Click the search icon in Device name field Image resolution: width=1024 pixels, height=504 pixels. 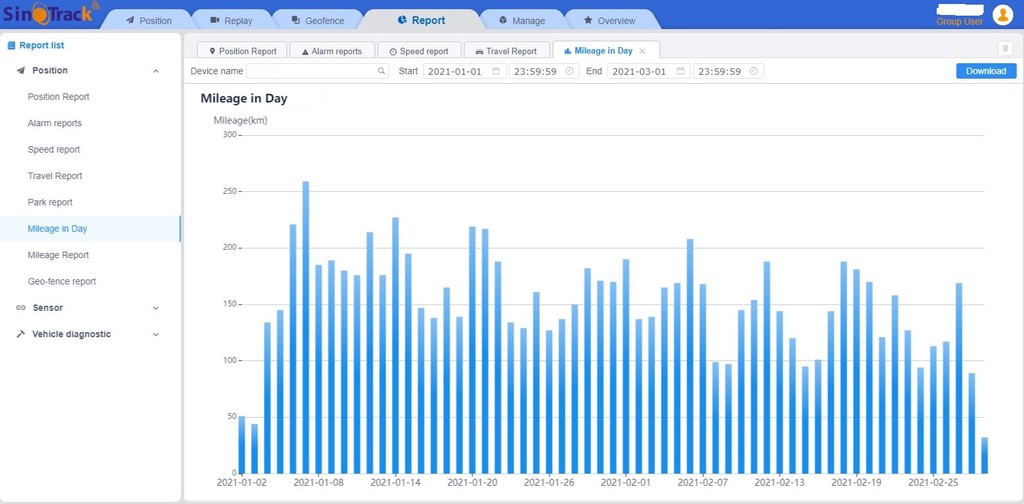coord(381,71)
